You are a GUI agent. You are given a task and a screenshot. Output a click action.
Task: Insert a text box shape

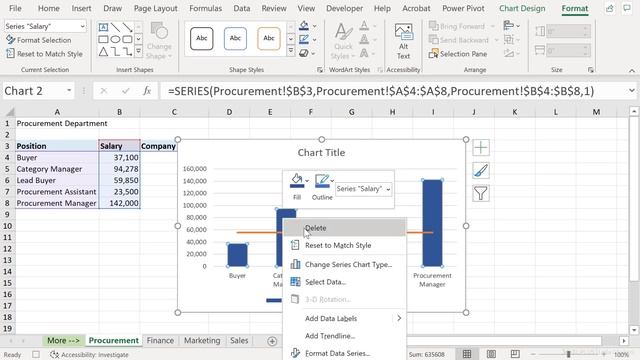[x=103, y=27]
